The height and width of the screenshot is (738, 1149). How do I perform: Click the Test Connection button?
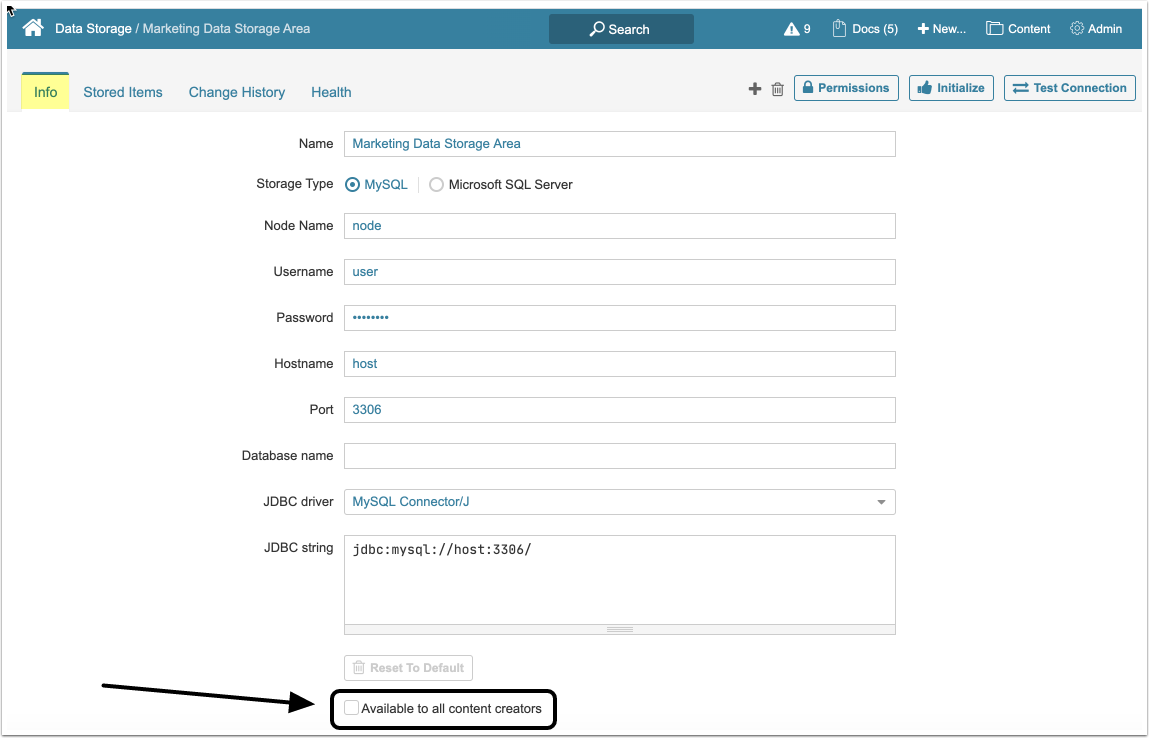[1069, 88]
